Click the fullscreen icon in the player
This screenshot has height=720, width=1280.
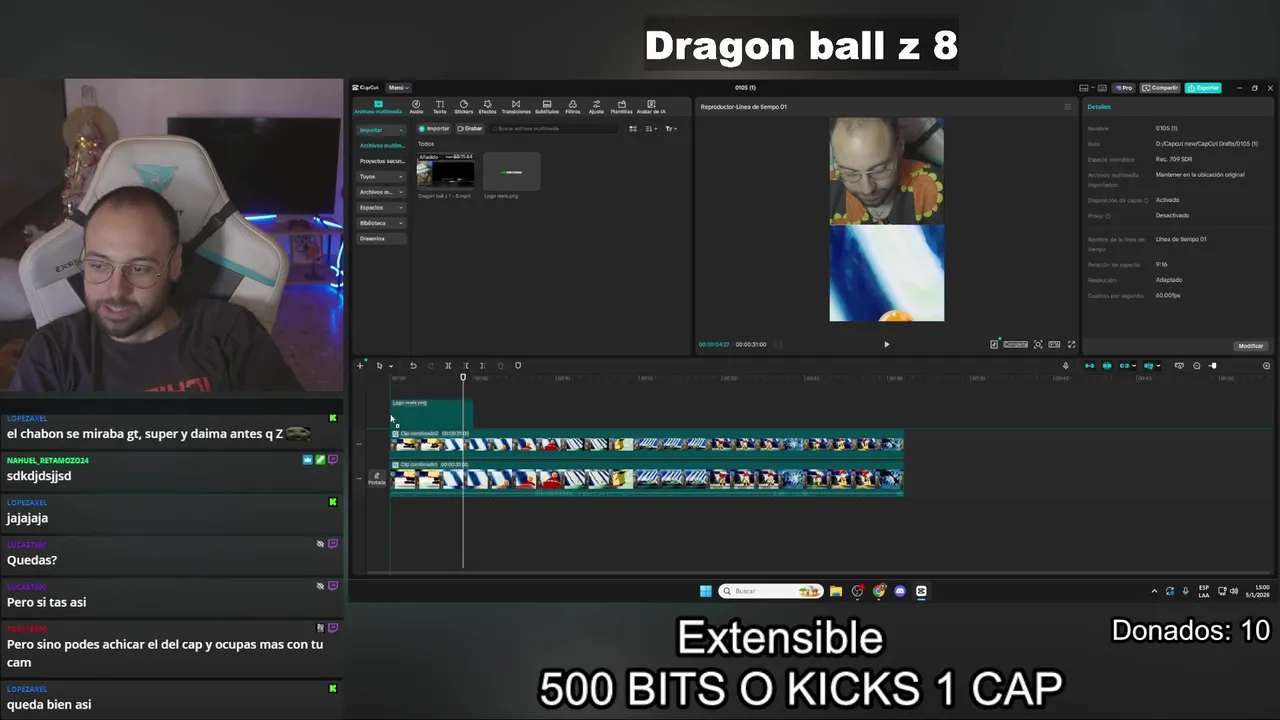pos(1071,344)
